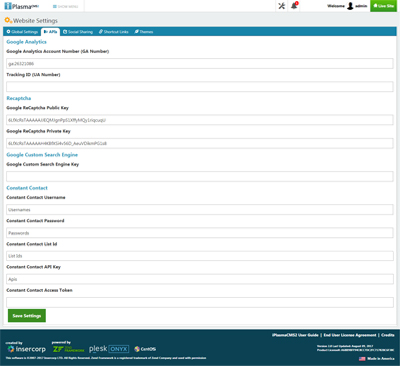This screenshot has height=366, width=400.
Task: Click the Constant Contact section heading
Action: (x=27, y=188)
